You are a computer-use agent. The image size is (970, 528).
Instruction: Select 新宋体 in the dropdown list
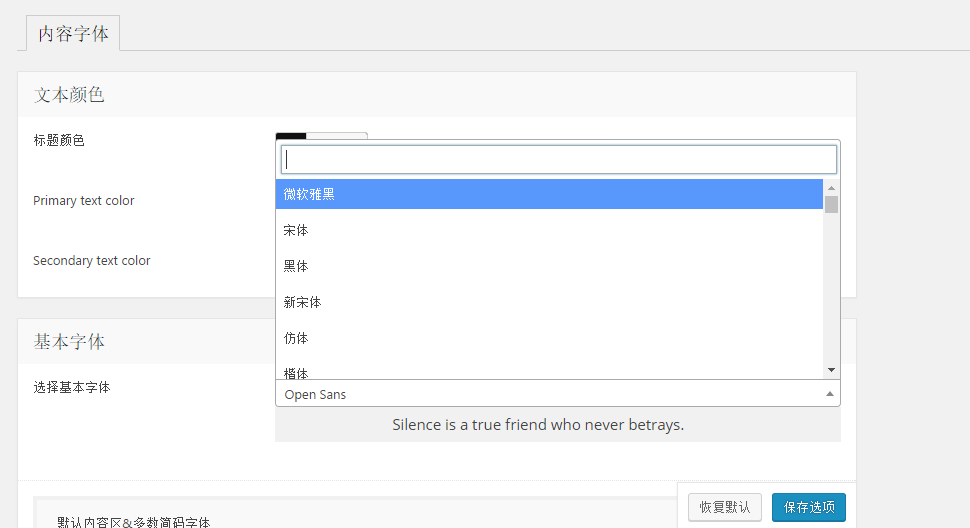click(549, 302)
